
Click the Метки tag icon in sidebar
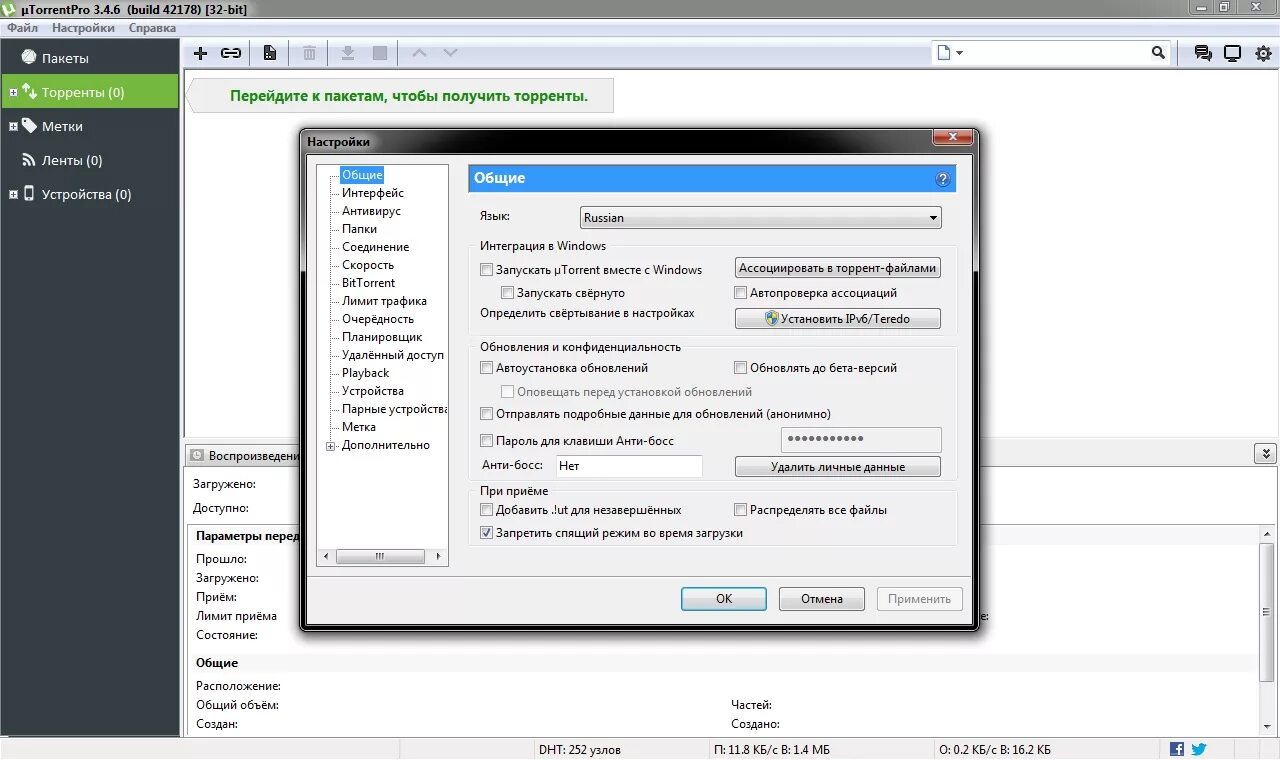(29, 126)
